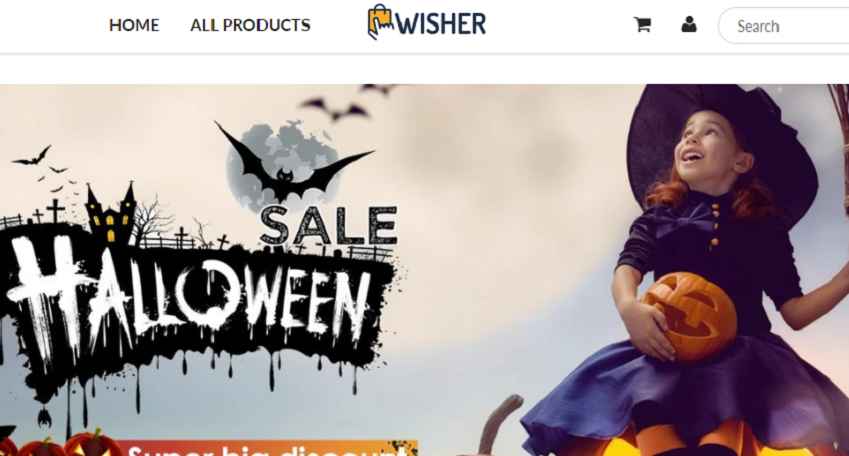The height and width of the screenshot is (456, 849).
Task: Click the orange Super big discount strip
Action: tap(266, 448)
